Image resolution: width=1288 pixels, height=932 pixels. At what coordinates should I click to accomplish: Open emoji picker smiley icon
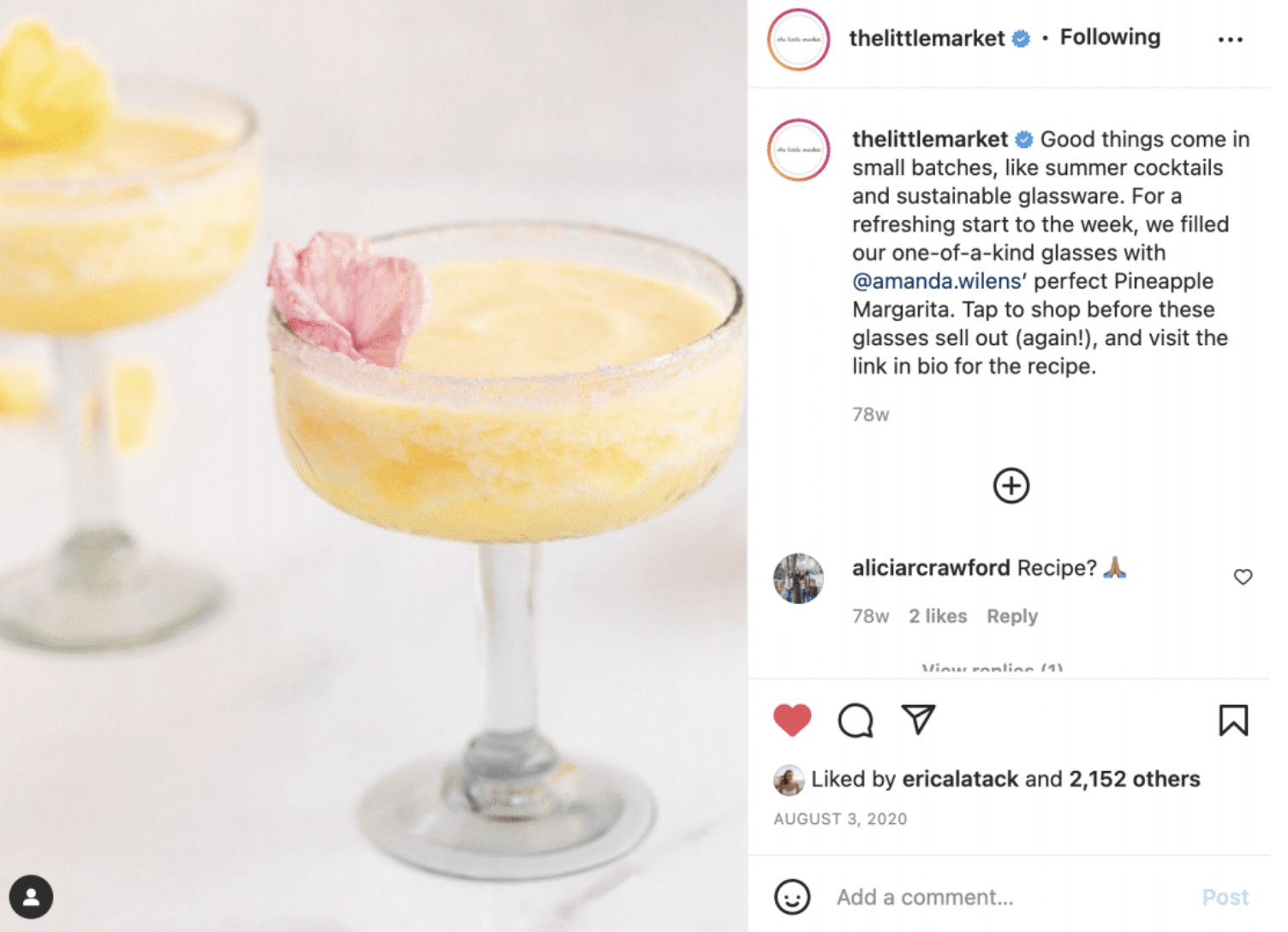tap(792, 897)
